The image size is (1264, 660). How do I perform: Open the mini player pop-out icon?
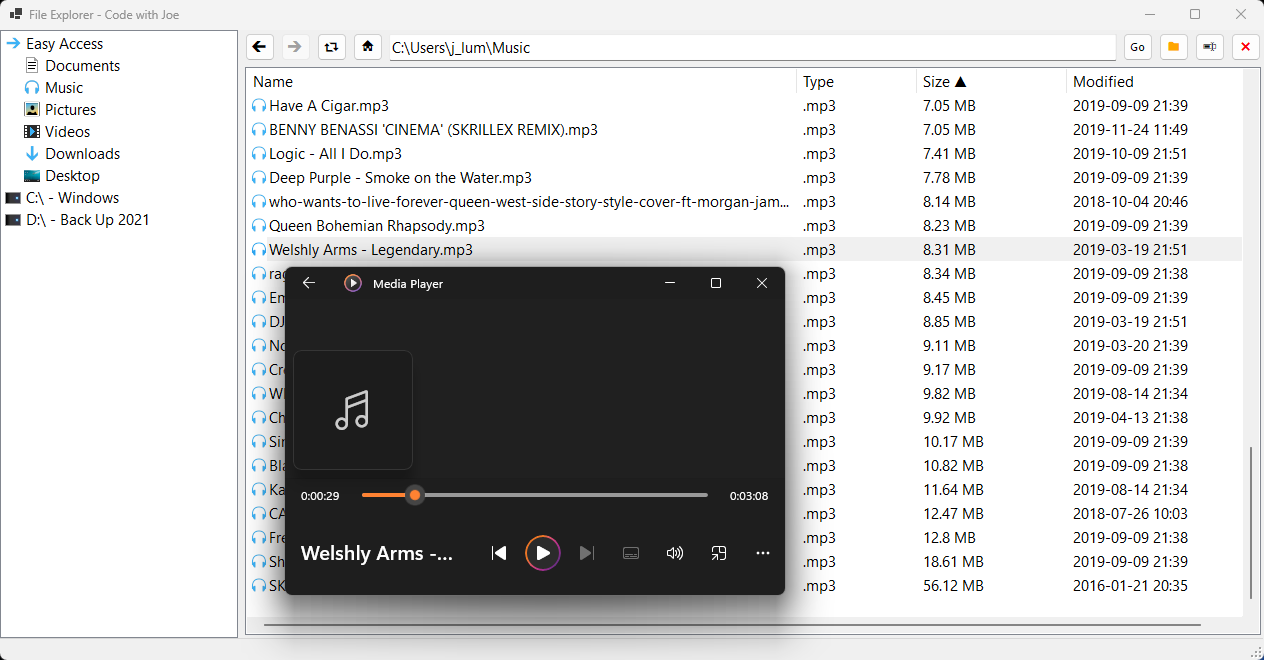pyautogui.click(x=718, y=552)
